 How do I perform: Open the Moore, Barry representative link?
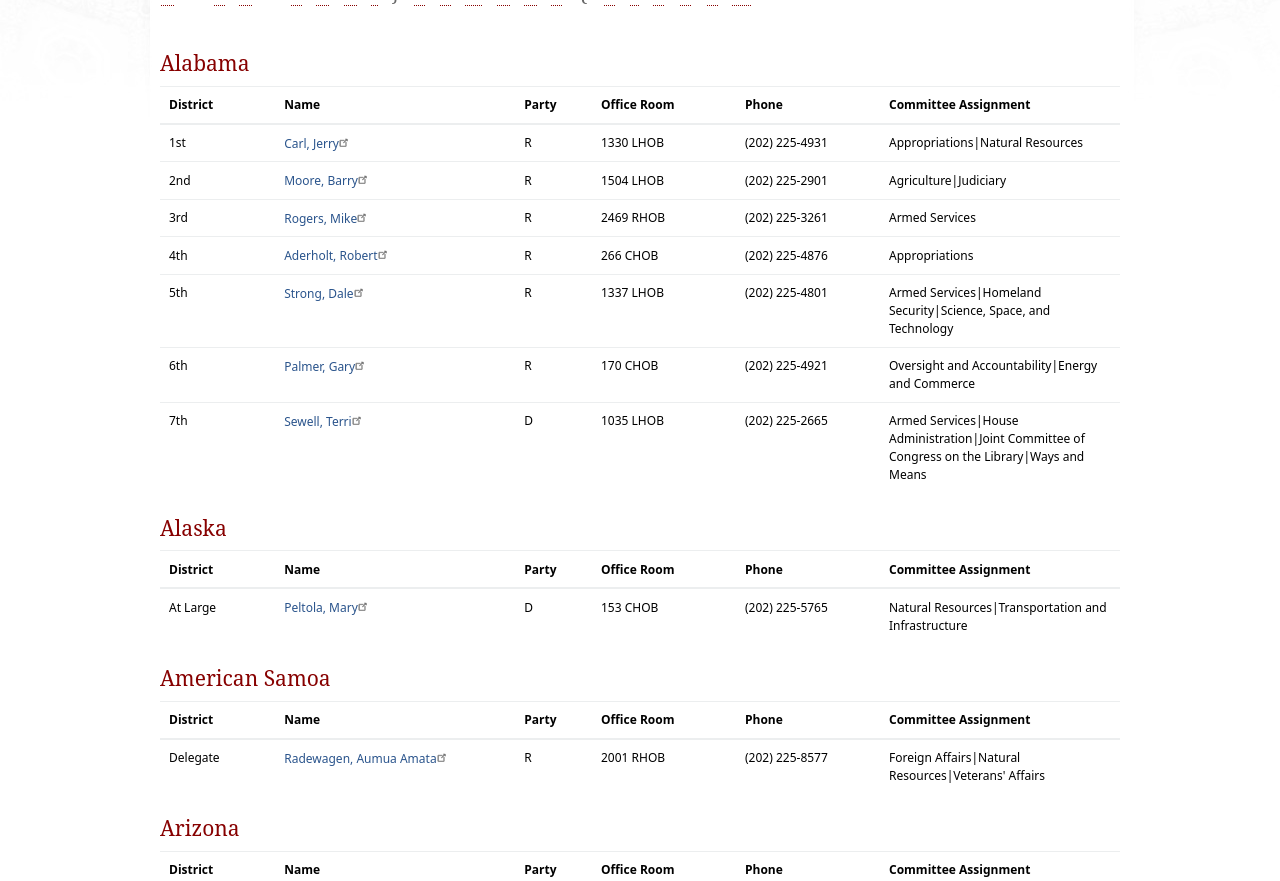(320, 181)
